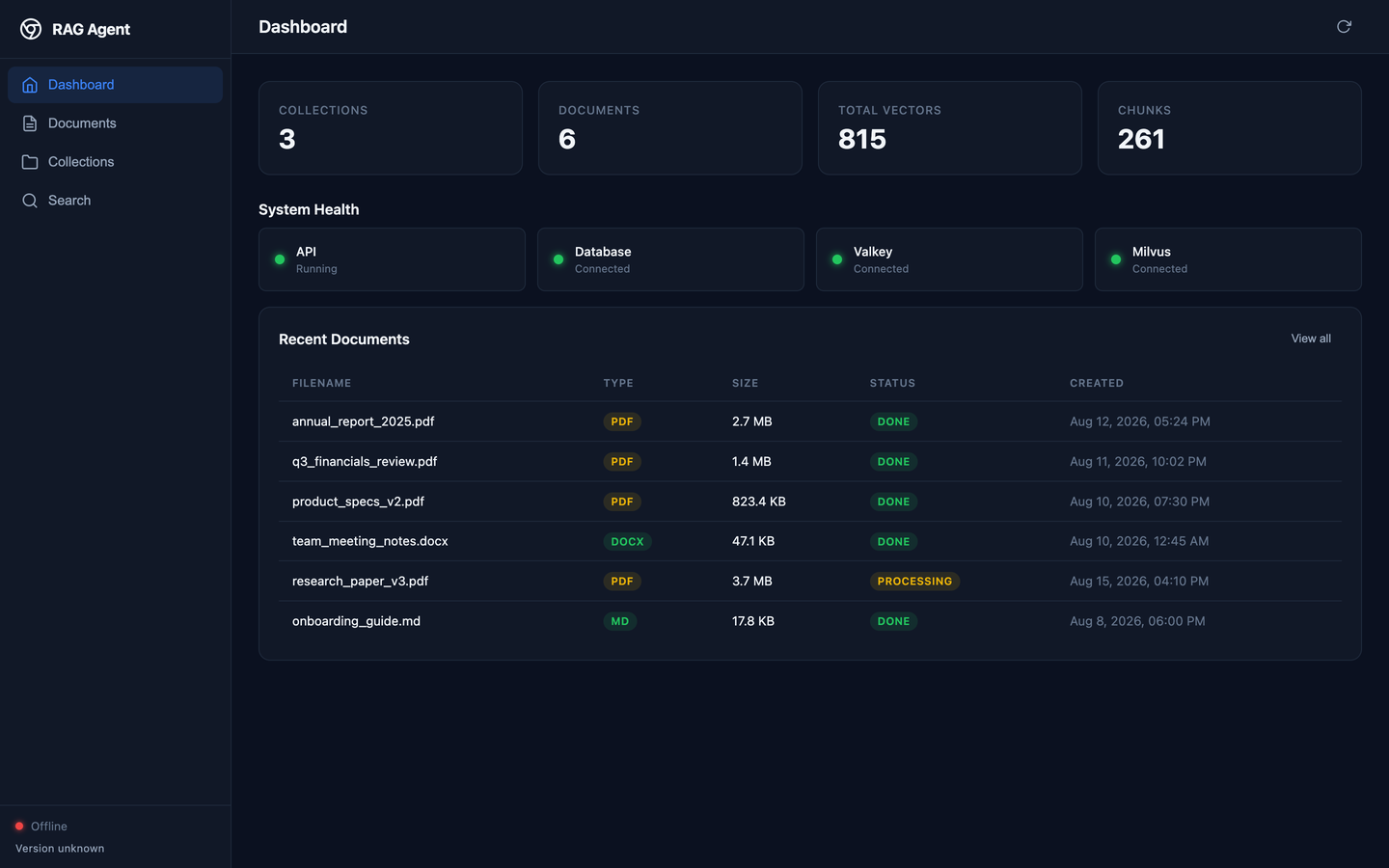Viewport: 1389px width, 868px height.
Task: Click the 3.7 MB size cell
Action: [752, 582]
